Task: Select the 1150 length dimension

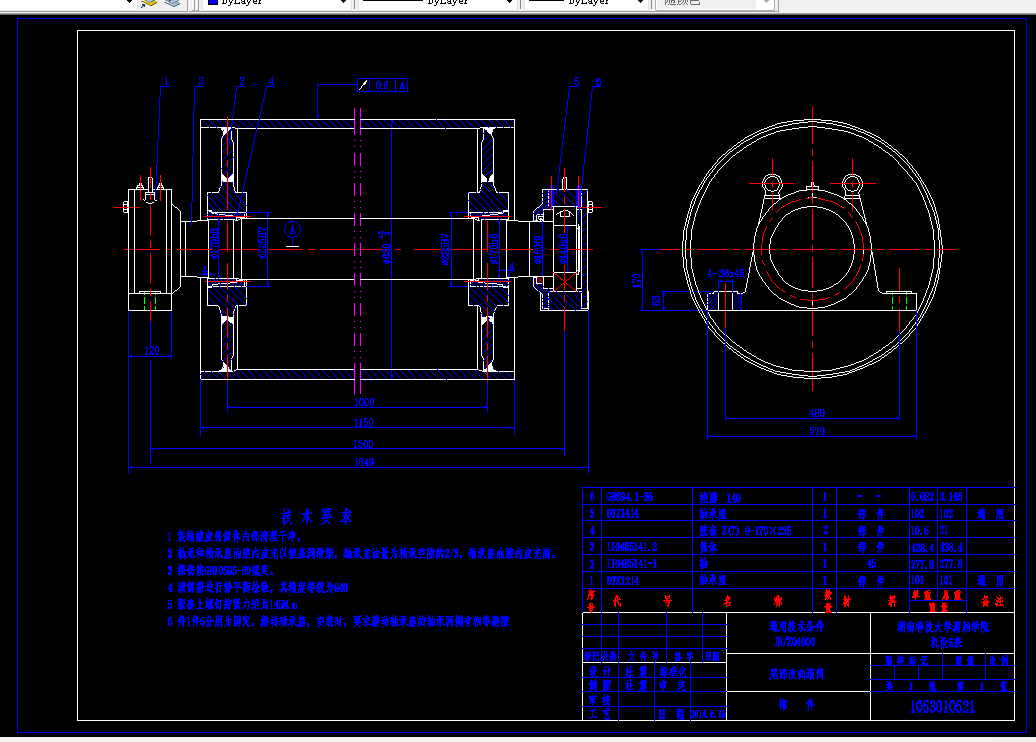Action: coord(364,423)
